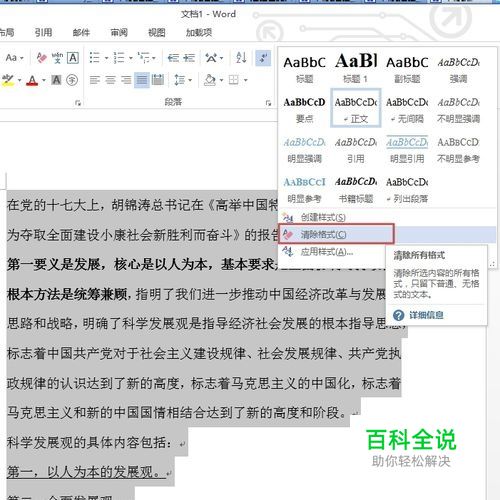Click the Borders grid icon
The width and height of the screenshot is (500, 500).
[234, 80]
